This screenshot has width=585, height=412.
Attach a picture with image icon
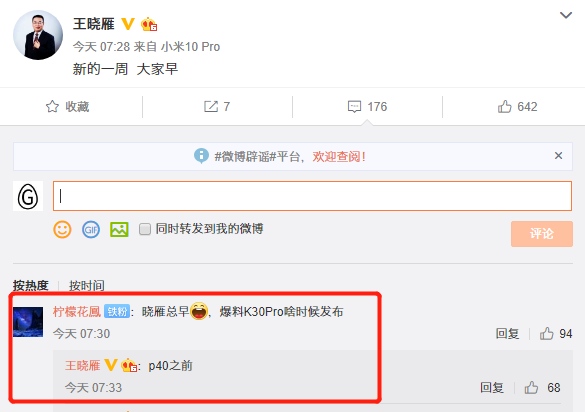click(119, 229)
